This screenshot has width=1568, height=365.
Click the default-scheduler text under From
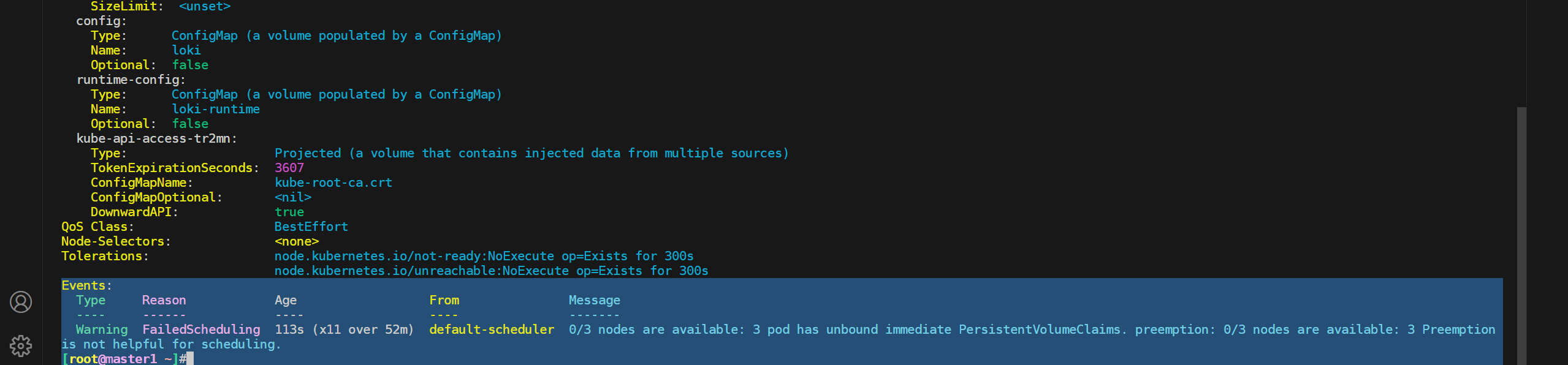[492, 329]
